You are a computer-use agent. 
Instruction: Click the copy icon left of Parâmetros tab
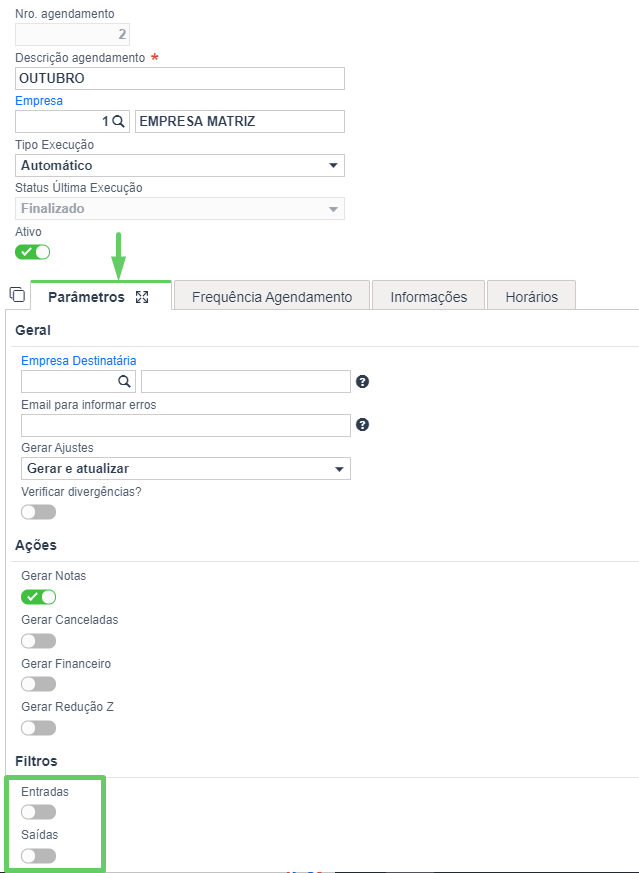(17, 295)
